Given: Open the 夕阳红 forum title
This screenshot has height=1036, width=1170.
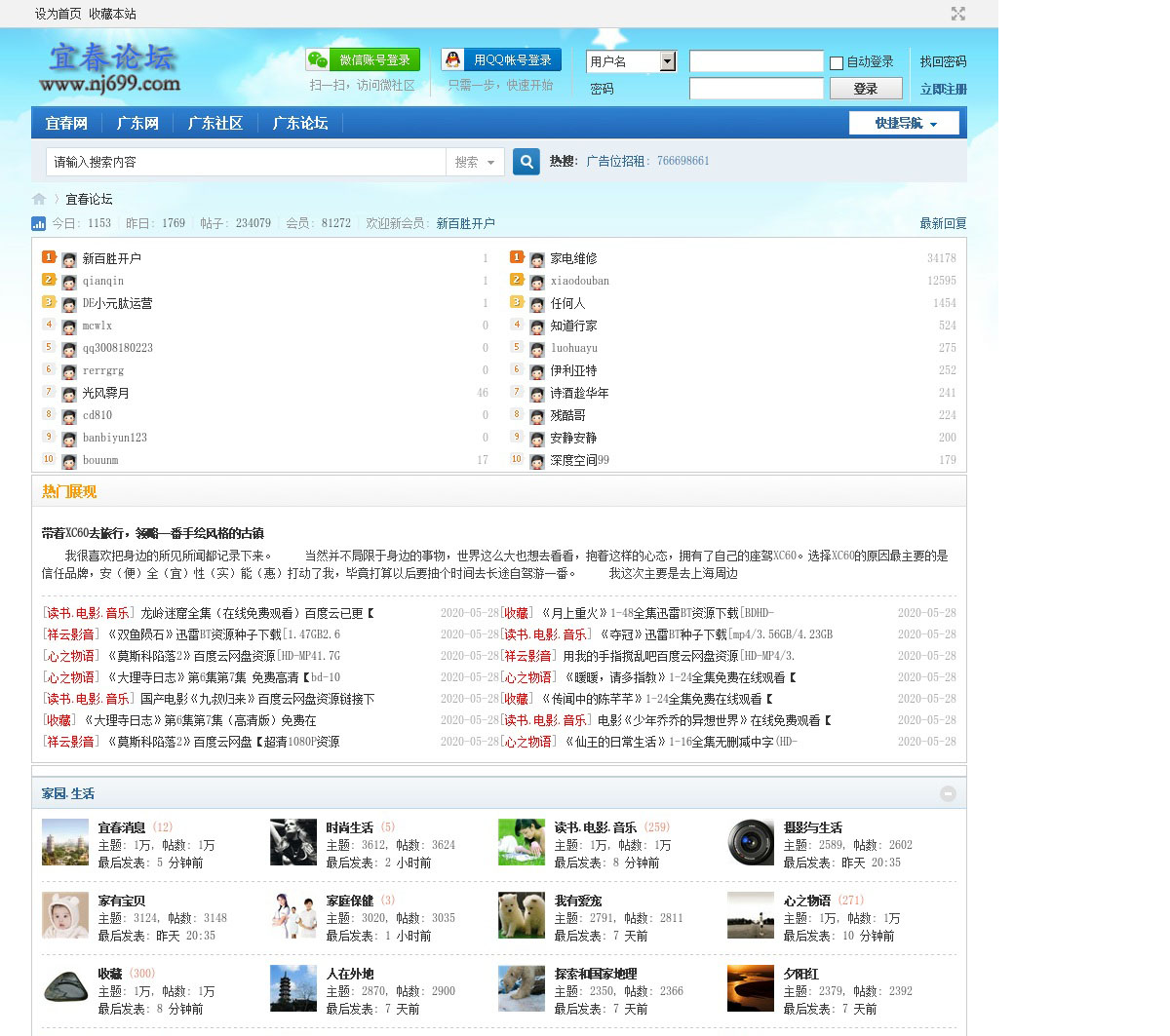Looking at the screenshot, I should 801,974.
